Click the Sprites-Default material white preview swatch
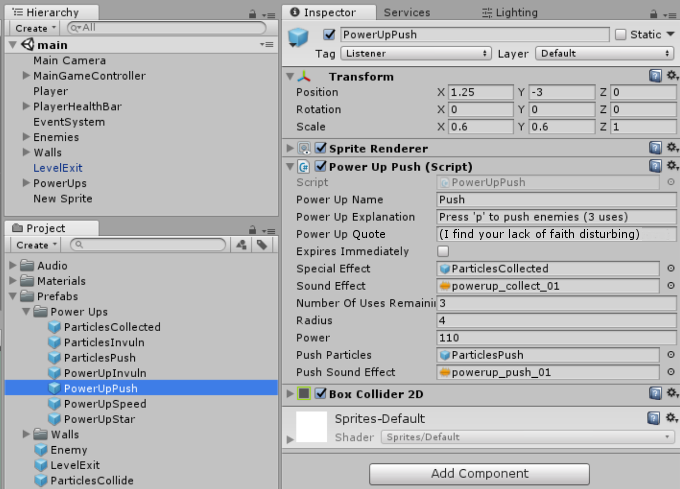Image resolution: width=680 pixels, height=489 pixels. [x=311, y=427]
